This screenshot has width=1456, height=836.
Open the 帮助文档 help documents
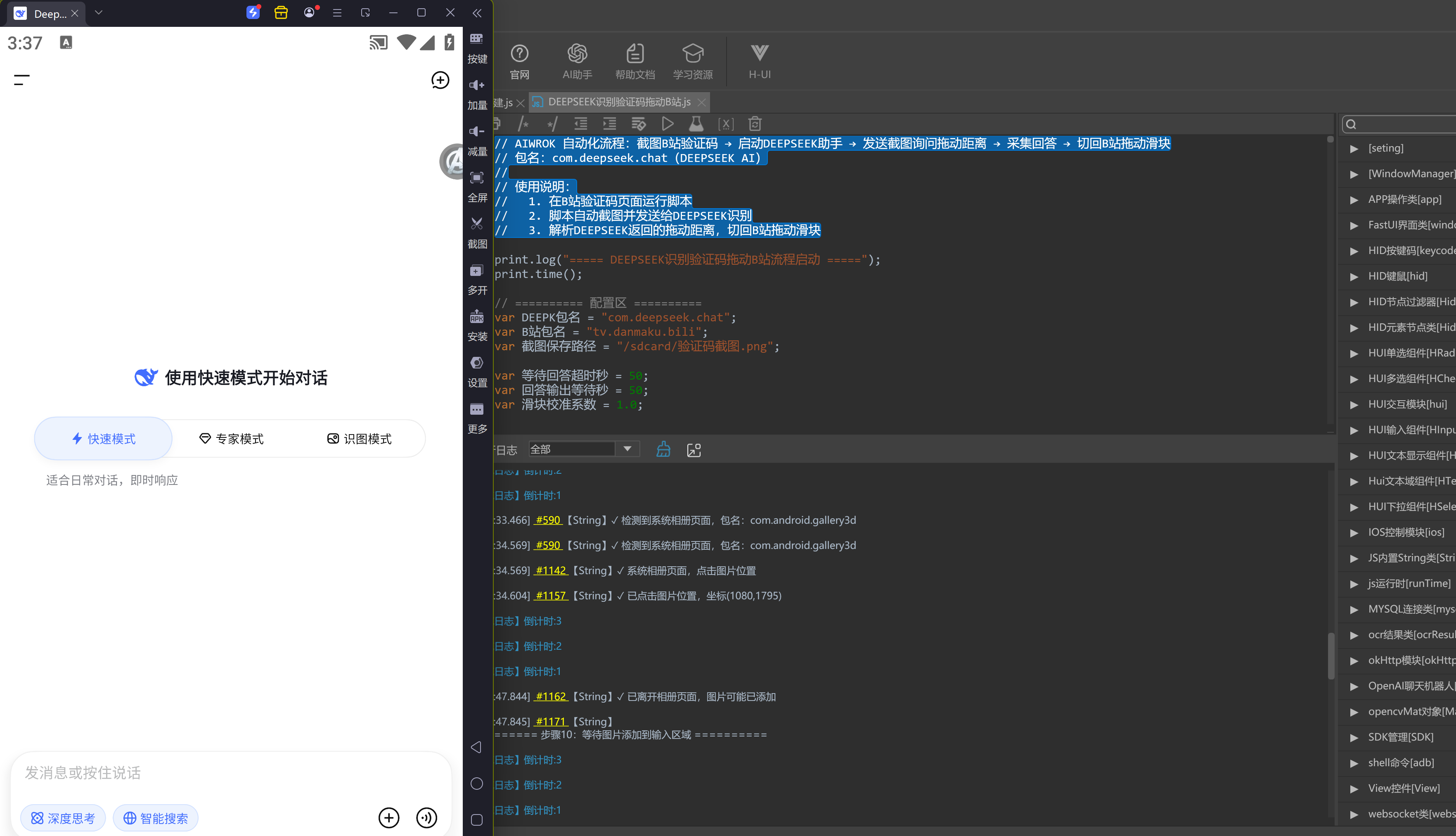pos(634,62)
